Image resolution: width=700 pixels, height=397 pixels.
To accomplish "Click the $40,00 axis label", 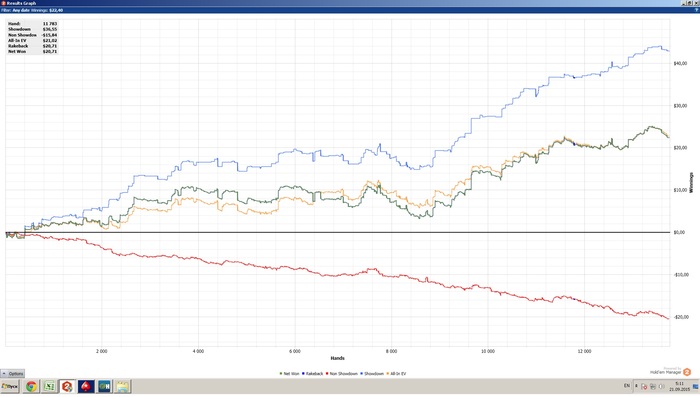I will [x=680, y=63].
